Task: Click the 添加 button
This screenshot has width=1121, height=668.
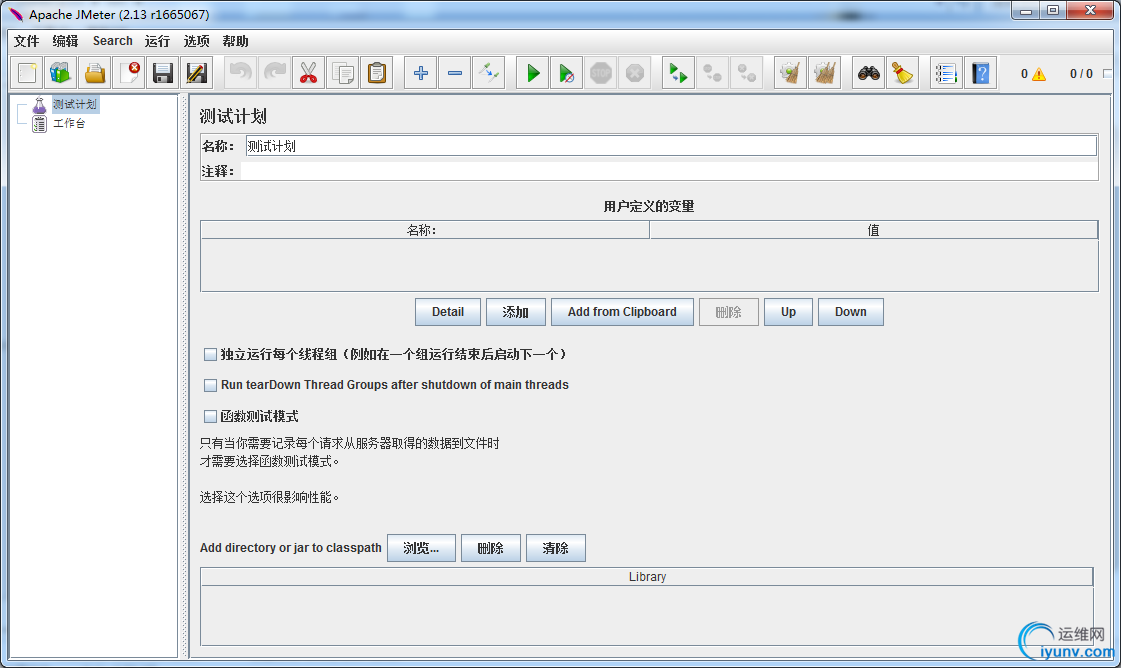Action: tap(515, 312)
